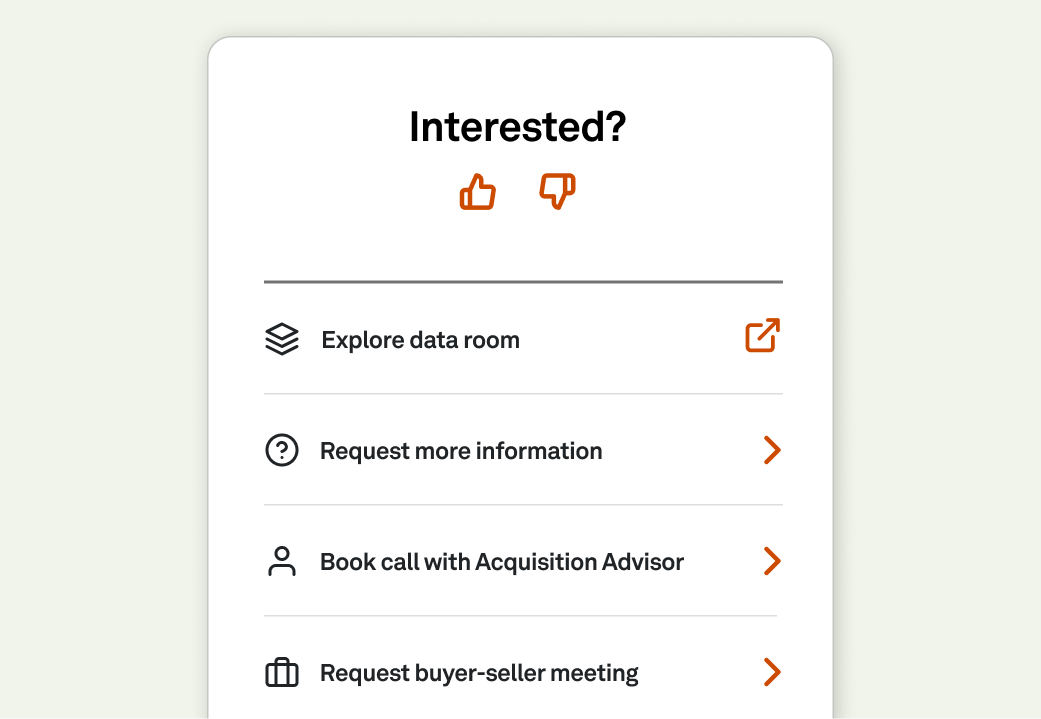This screenshot has width=1041, height=719.
Task: Click the briefcase icon for buyer-seller meeting
Action: coord(282,672)
